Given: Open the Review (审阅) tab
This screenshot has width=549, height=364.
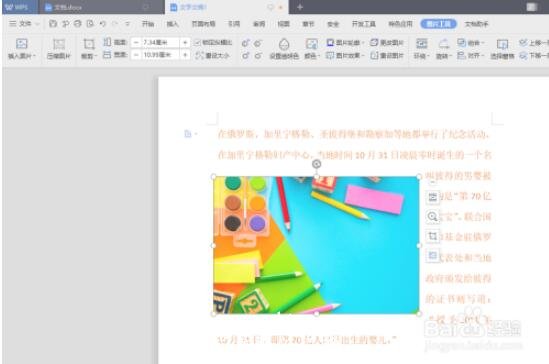Looking at the screenshot, I should click(259, 24).
